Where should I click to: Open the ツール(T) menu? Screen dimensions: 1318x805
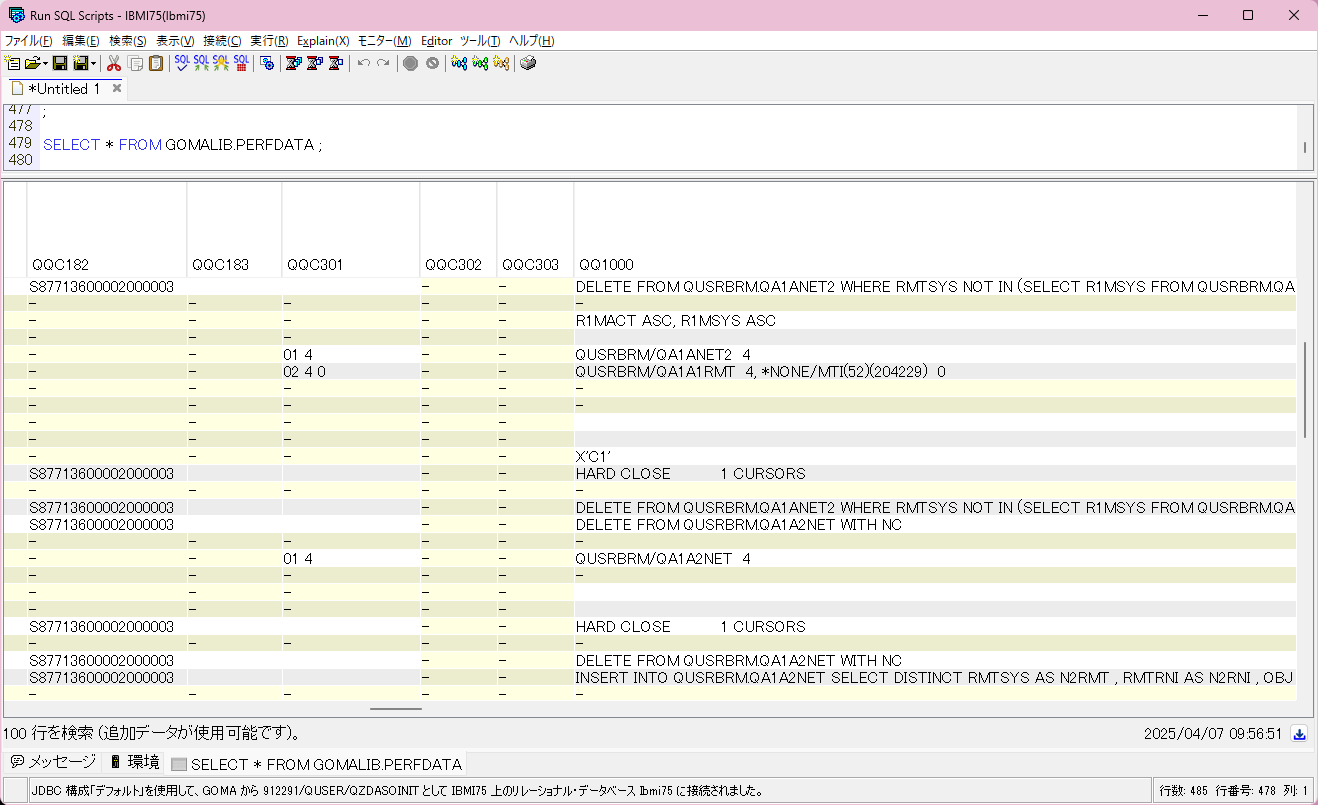(x=481, y=41)
